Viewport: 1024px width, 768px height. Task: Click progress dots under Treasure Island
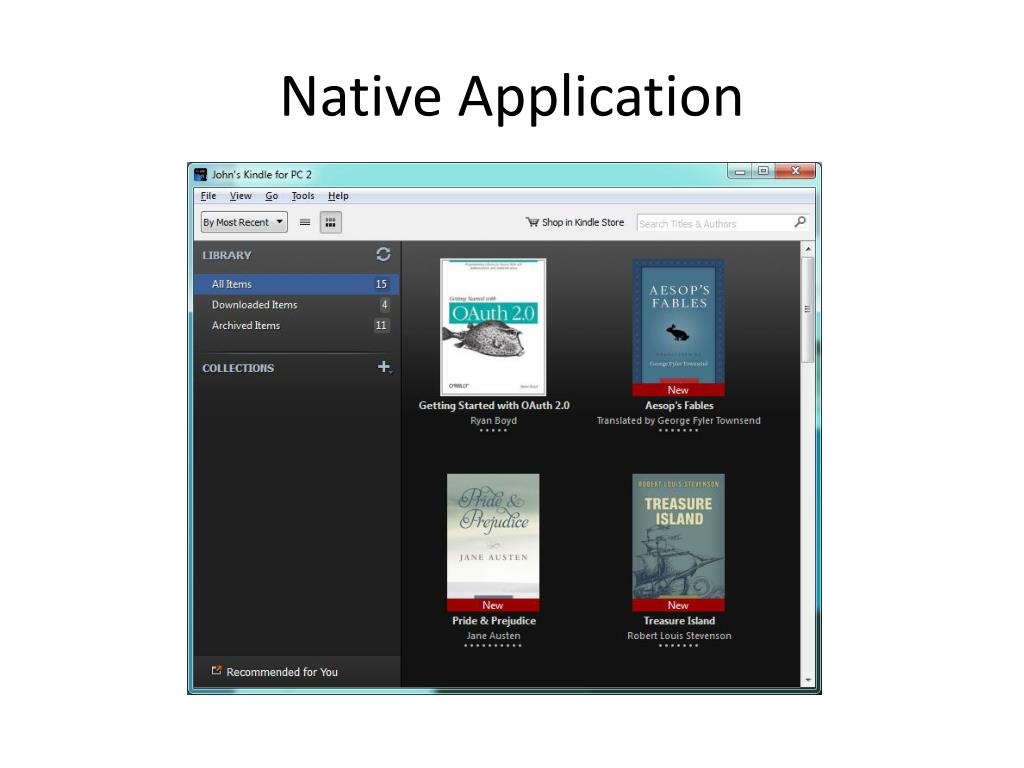[x=679, y=646]
